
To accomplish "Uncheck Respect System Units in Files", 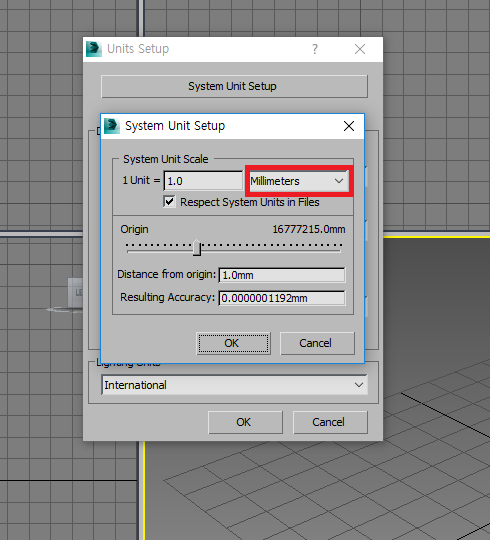I will [x=169, y=201].
